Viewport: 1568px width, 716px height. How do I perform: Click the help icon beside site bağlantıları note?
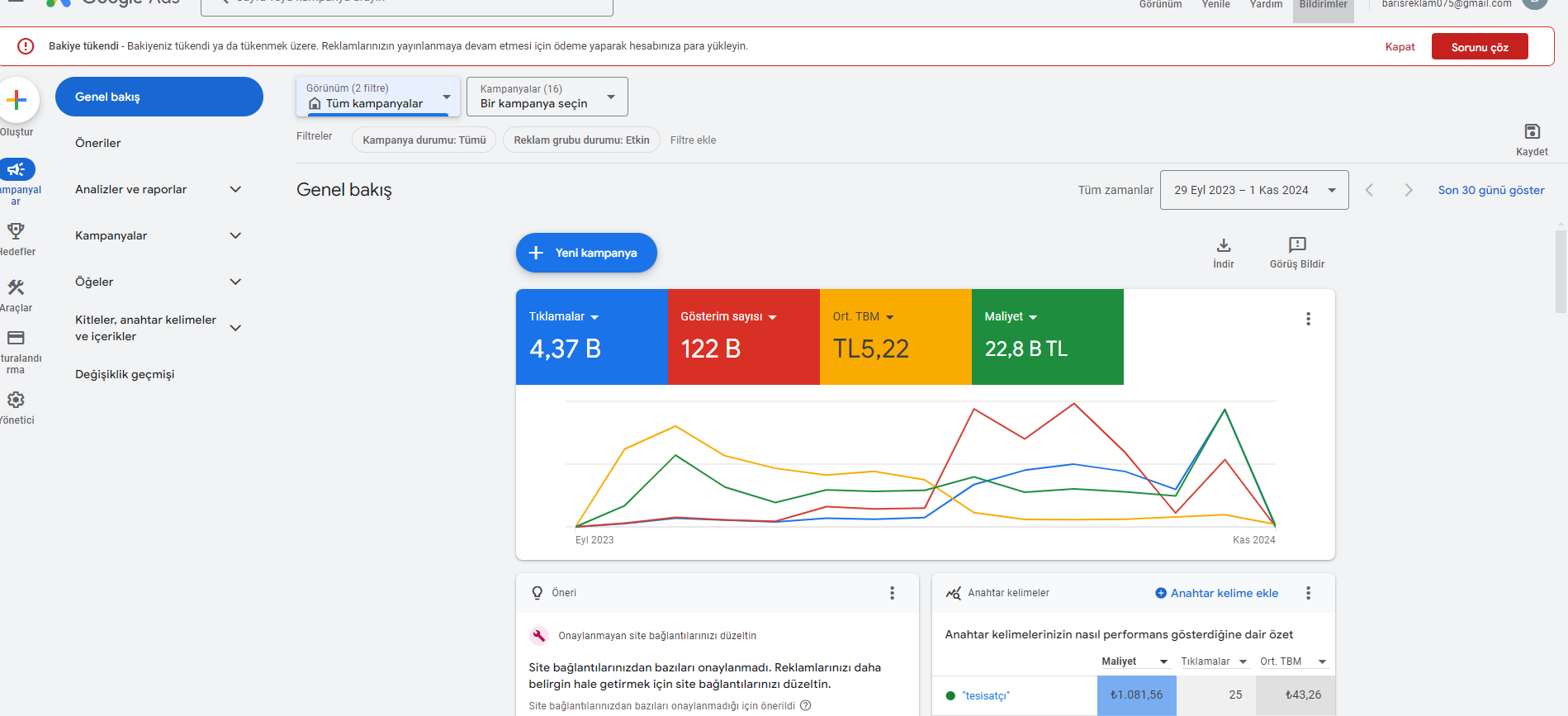(806, 705)
